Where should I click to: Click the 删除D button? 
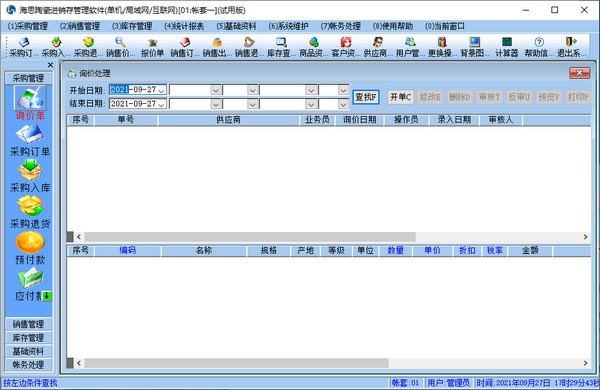460,97
